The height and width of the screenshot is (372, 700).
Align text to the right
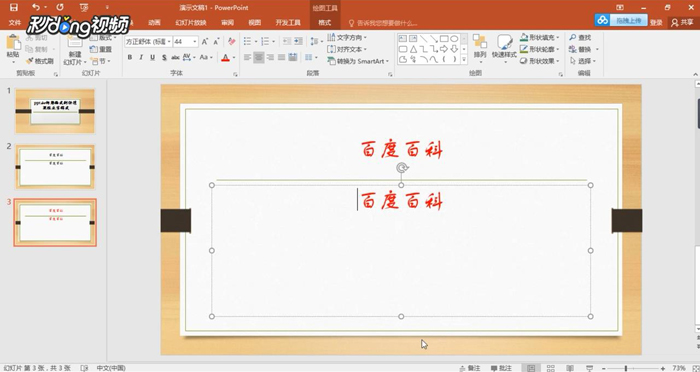coord(270,57)
